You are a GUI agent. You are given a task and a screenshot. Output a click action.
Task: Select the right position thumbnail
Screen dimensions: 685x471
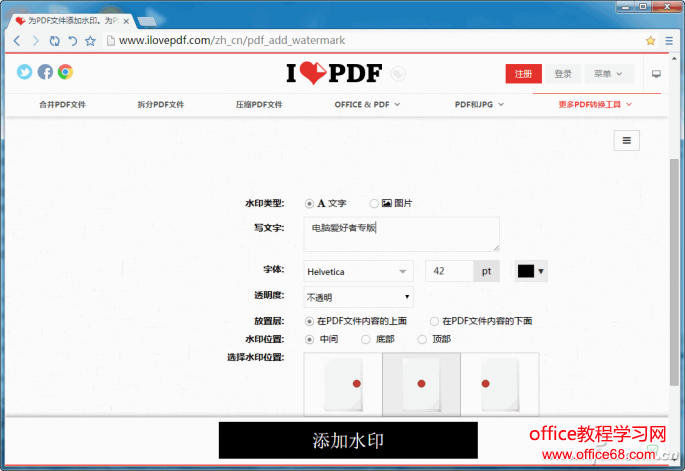[500, 384]
